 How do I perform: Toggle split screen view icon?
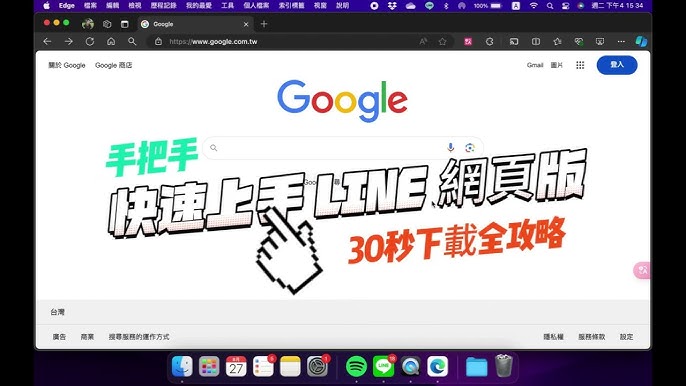pos(536,42)
